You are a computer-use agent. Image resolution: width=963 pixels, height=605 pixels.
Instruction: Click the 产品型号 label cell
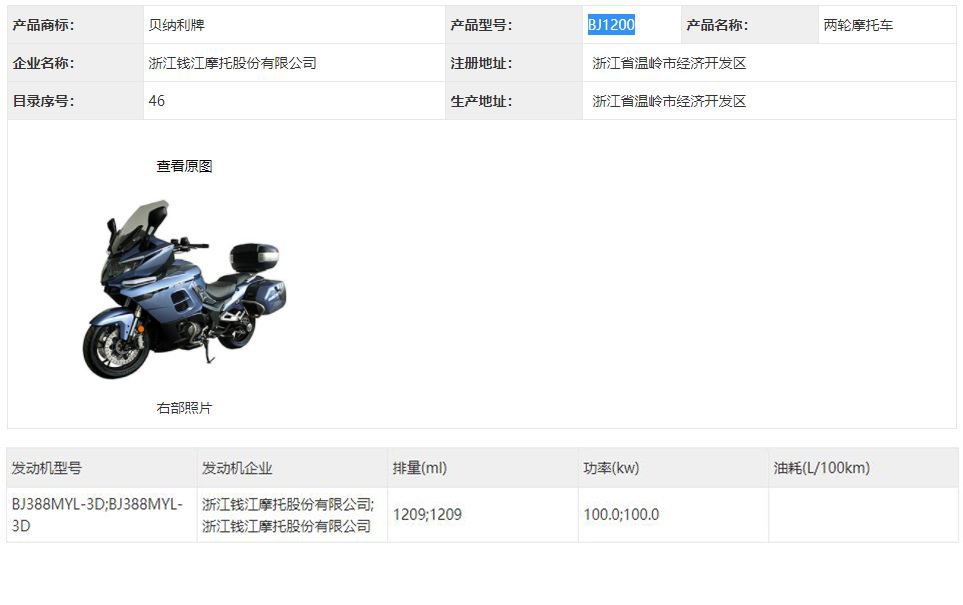(x=481, y=25)
